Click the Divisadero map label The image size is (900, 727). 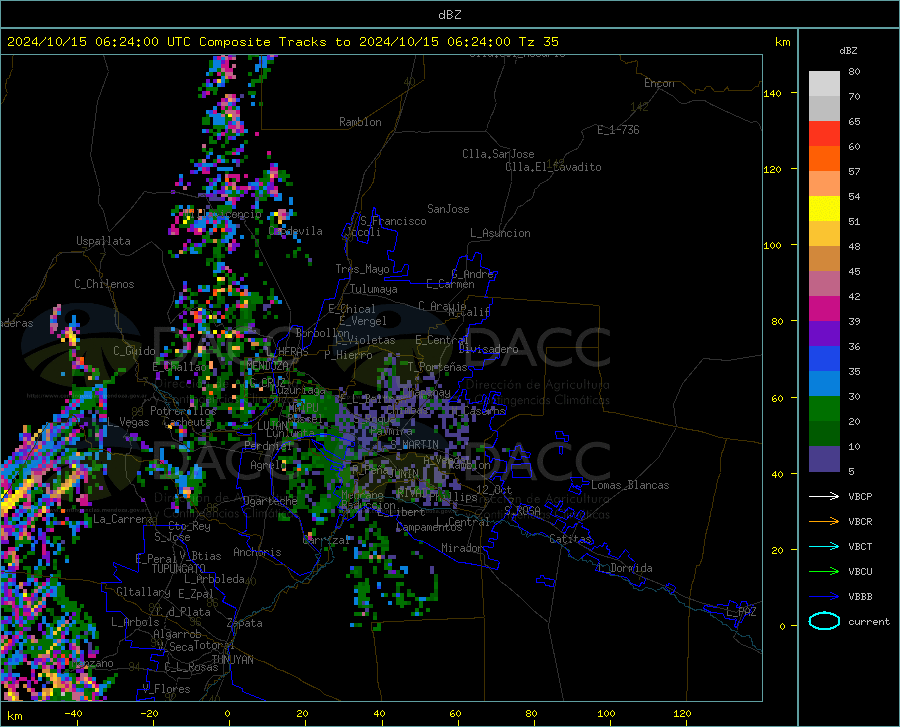tap(488, 349)
